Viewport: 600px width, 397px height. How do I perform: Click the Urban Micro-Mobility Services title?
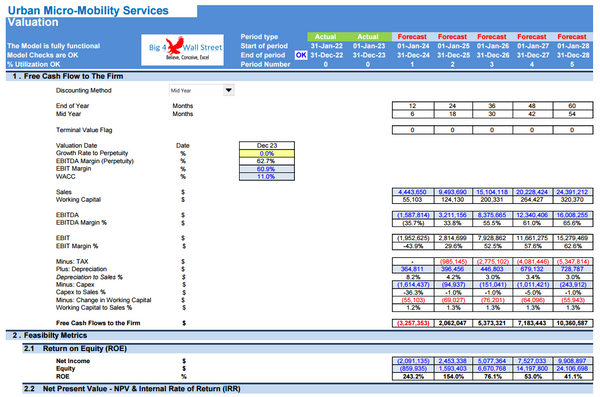click(x=88, y=11)
